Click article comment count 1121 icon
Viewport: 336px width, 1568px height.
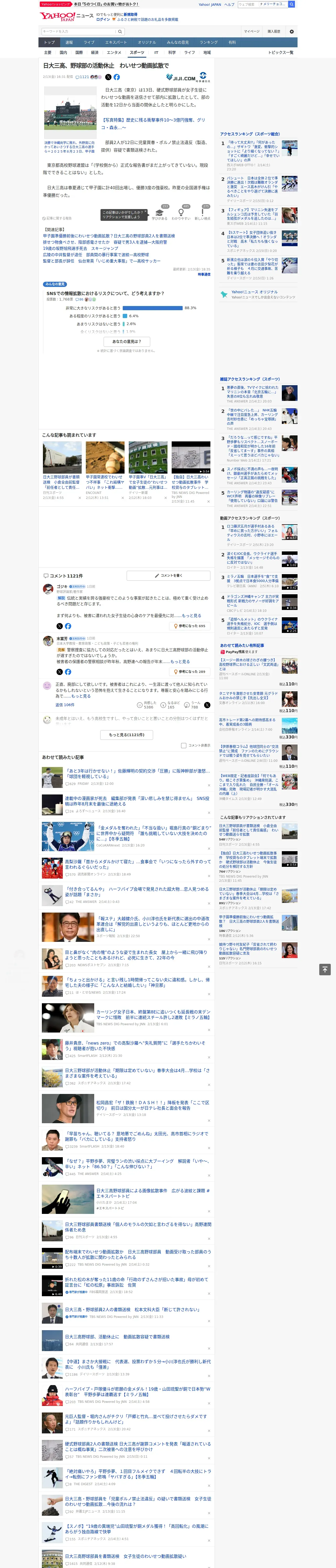coord(83,77)
